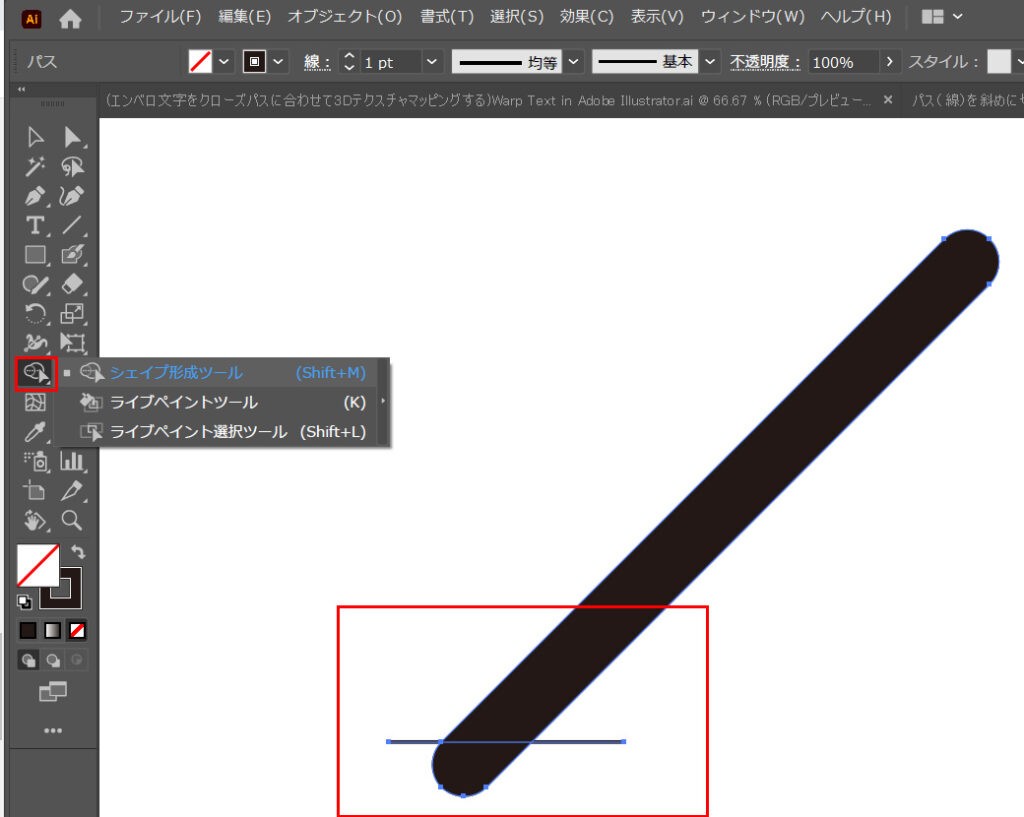Screen dimensions: 1024x817
Task: Tear off tool flyout side arrow
Action: point(383,401)
